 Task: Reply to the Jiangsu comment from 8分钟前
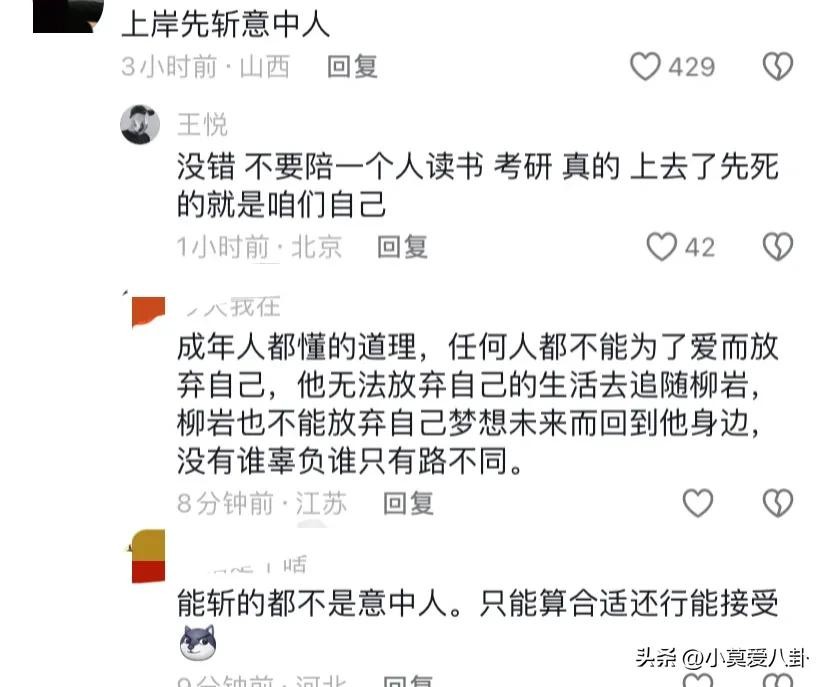[408, 503]
